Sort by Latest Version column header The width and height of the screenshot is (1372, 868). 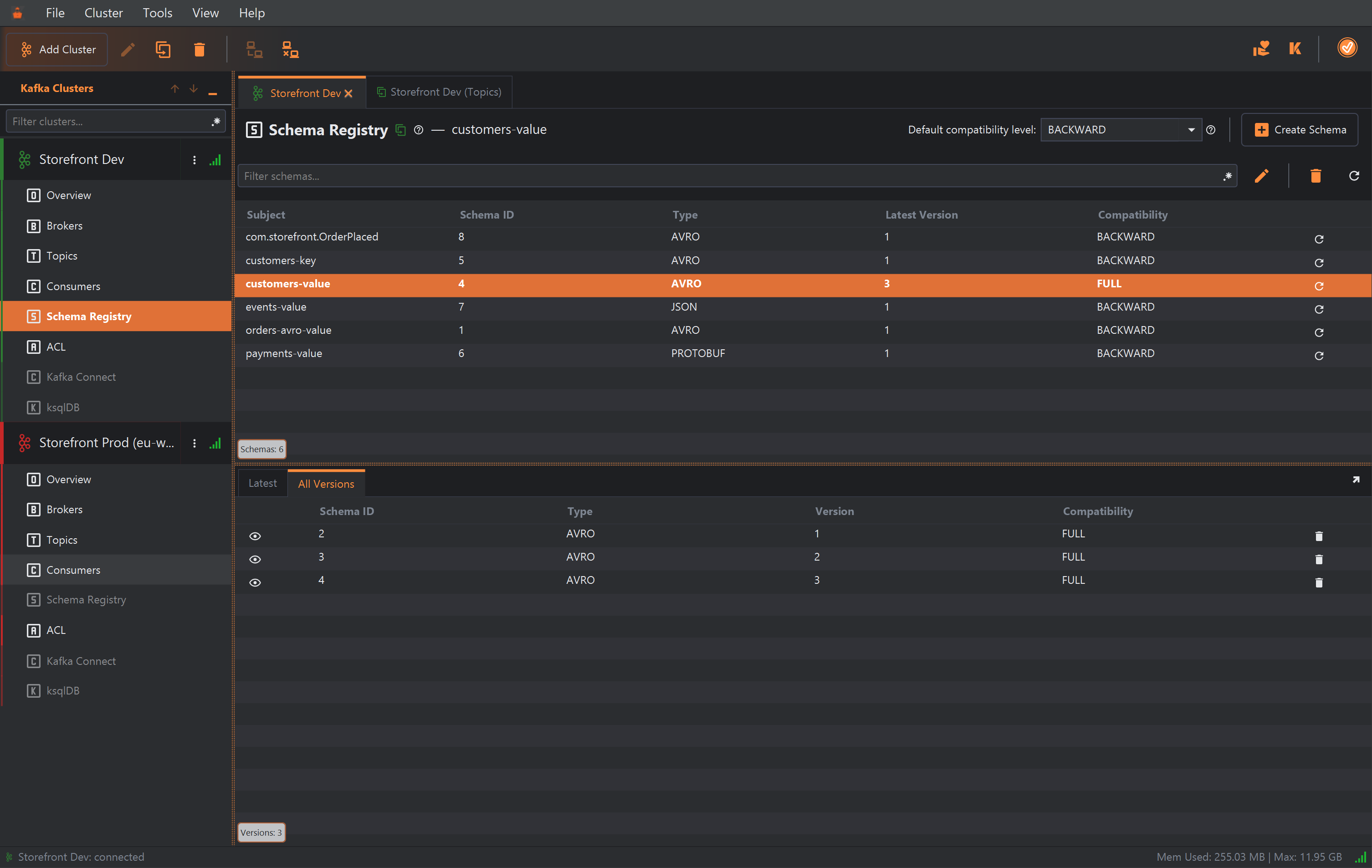[x=921, y=214]
